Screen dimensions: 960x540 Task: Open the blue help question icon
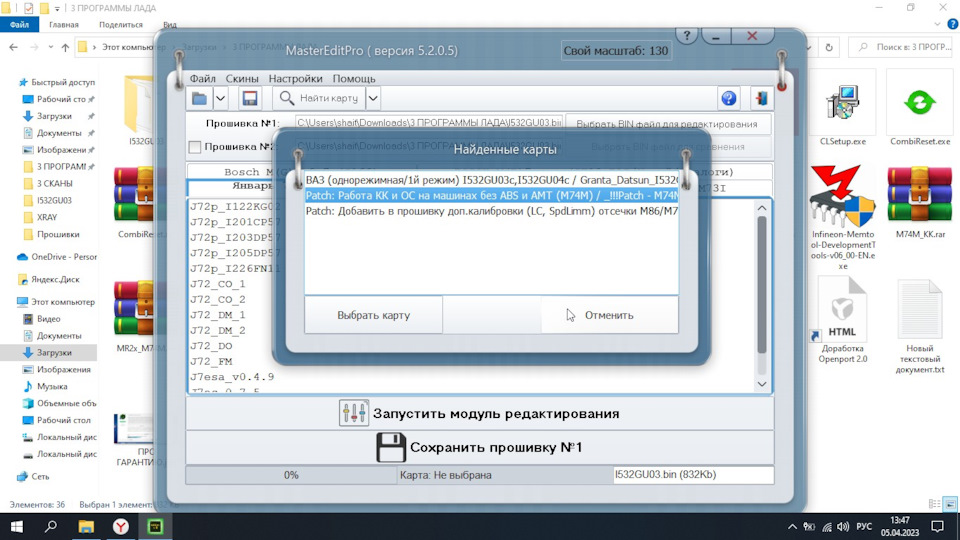[x=729, y=98]
